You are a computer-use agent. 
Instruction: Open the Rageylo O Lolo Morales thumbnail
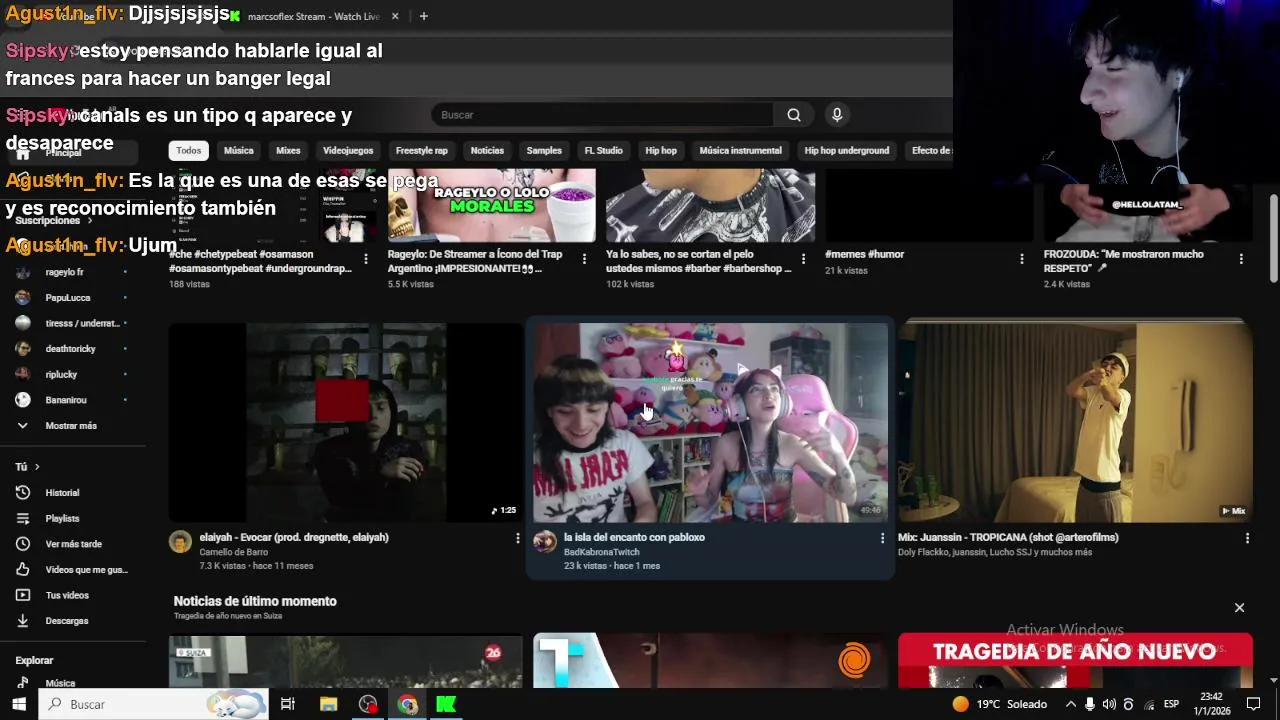(491, 205)
